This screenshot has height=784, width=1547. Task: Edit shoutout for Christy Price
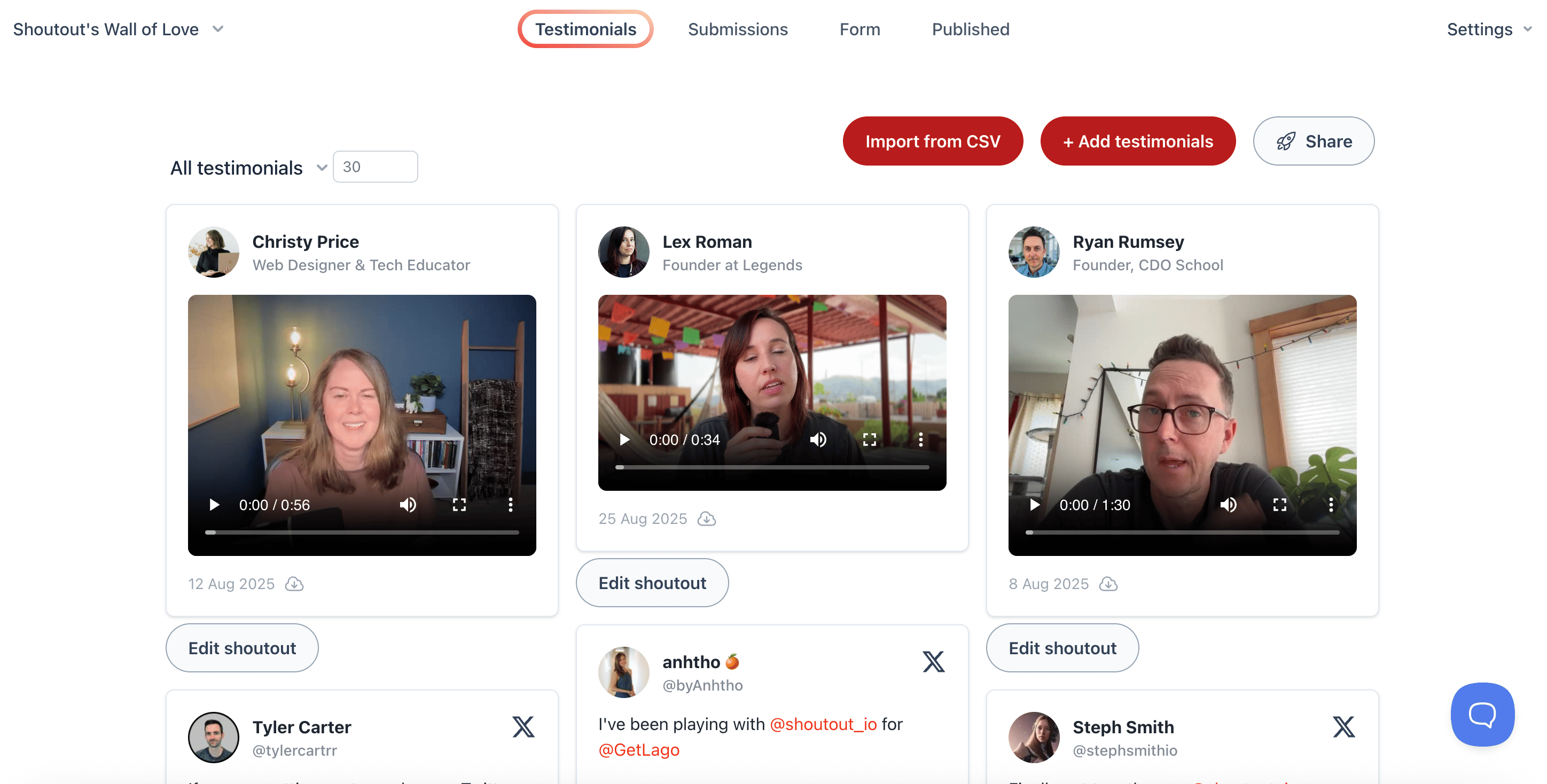click(241, 648)
